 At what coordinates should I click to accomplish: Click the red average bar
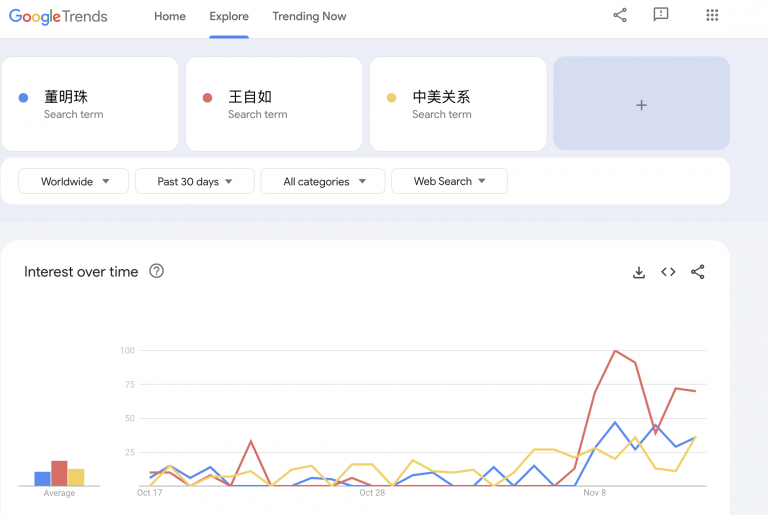coord(59,473)
